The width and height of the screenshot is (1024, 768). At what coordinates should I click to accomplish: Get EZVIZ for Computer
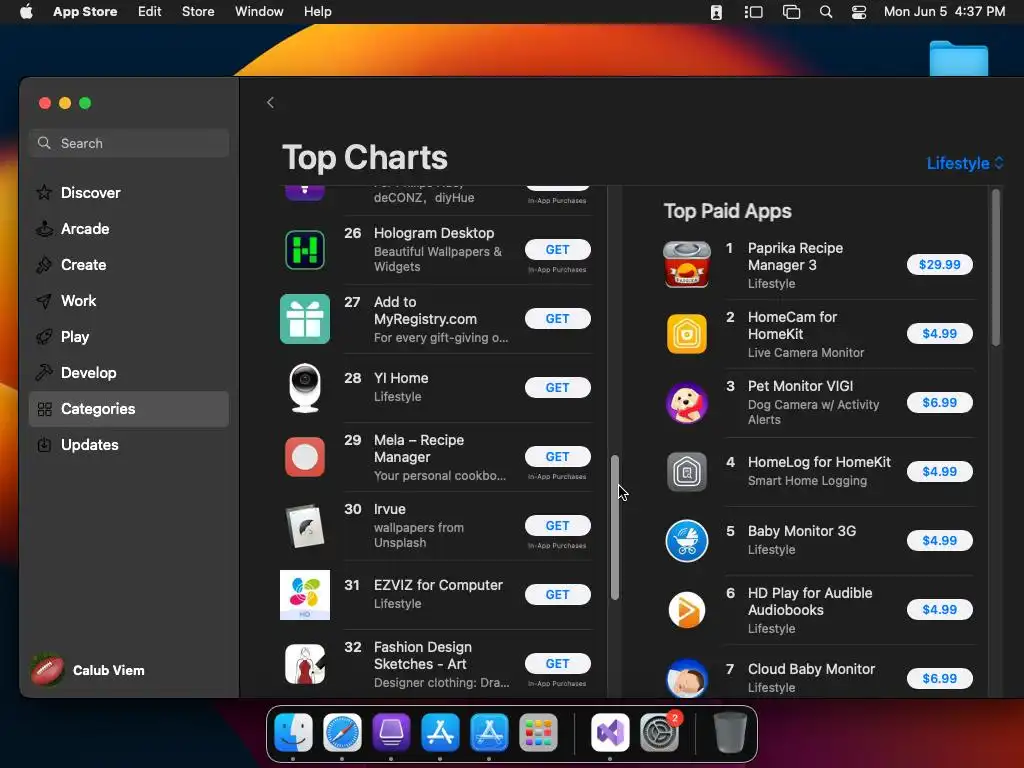click(558, 595)
